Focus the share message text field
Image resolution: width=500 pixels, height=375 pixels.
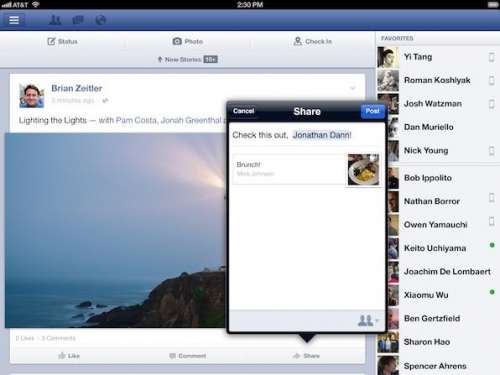307,135
